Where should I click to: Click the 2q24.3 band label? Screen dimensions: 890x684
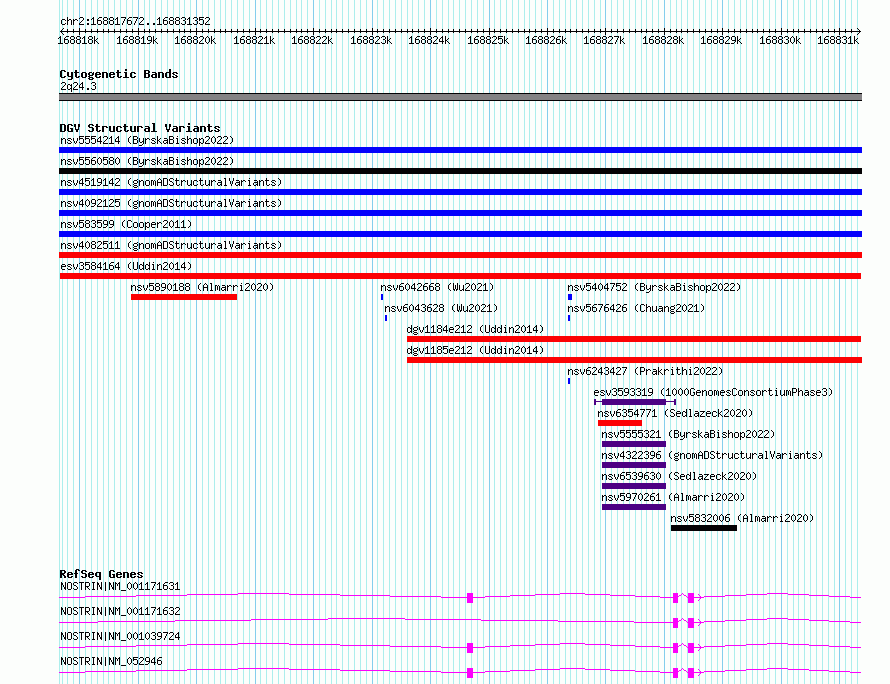78,86
